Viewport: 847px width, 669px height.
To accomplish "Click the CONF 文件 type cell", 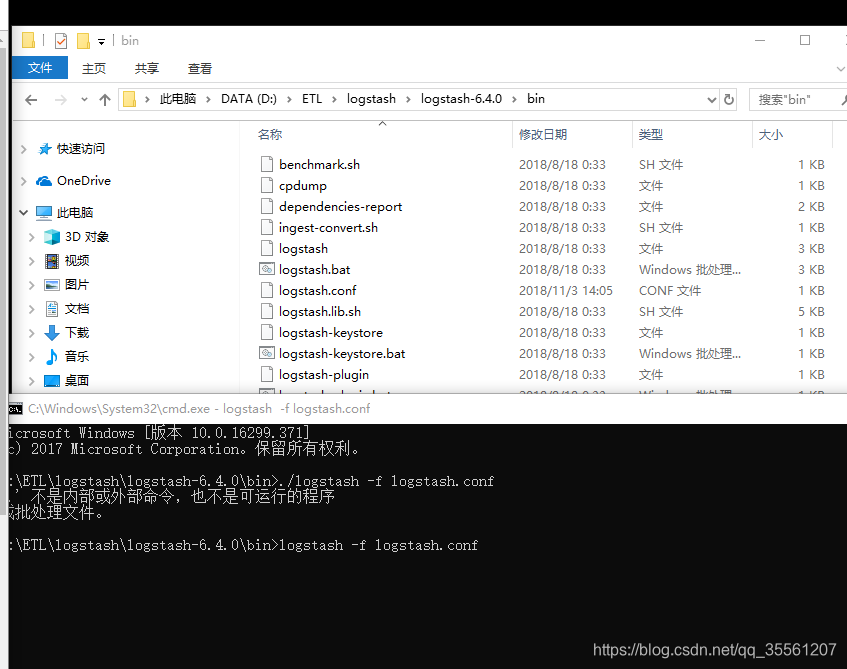I will click(x=670, y=291).
